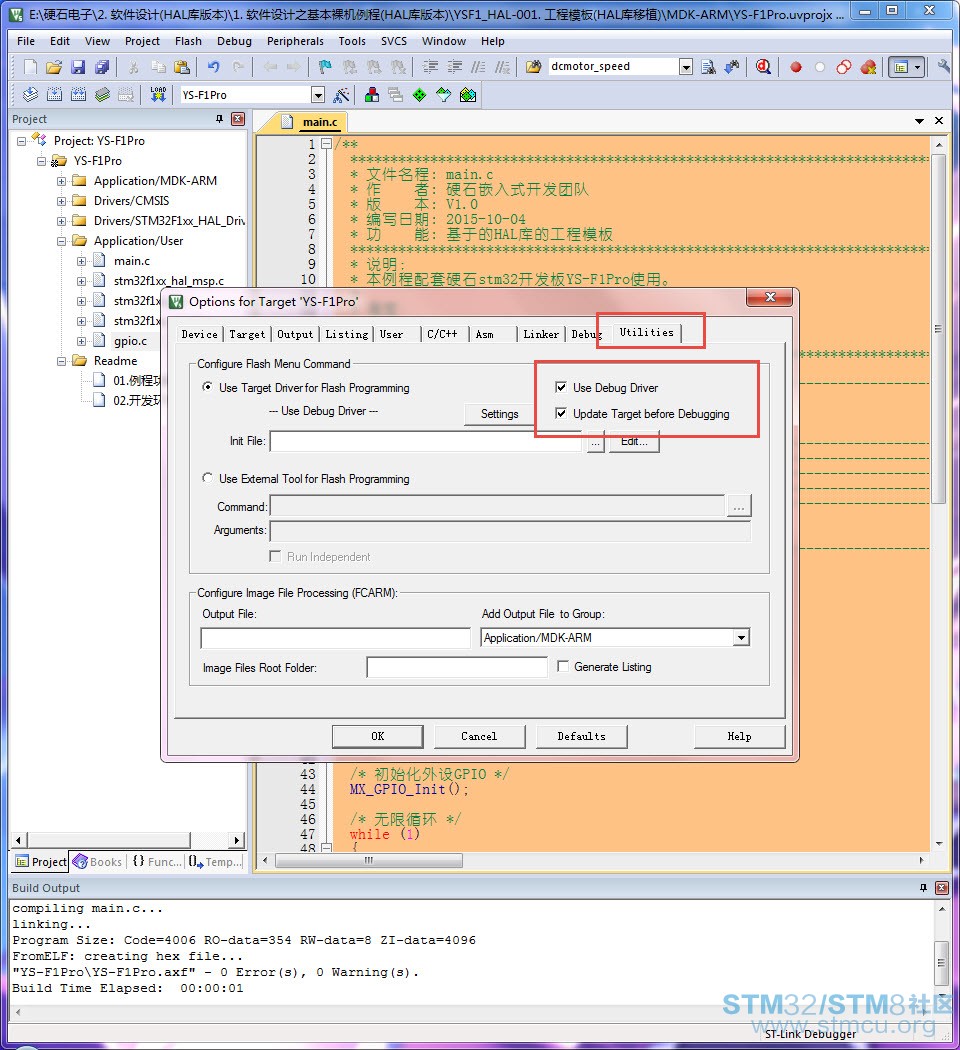Expand Application/MDK-ARM folder
The width and height of the screenshot is (960, 1050).
coord(62,181)
